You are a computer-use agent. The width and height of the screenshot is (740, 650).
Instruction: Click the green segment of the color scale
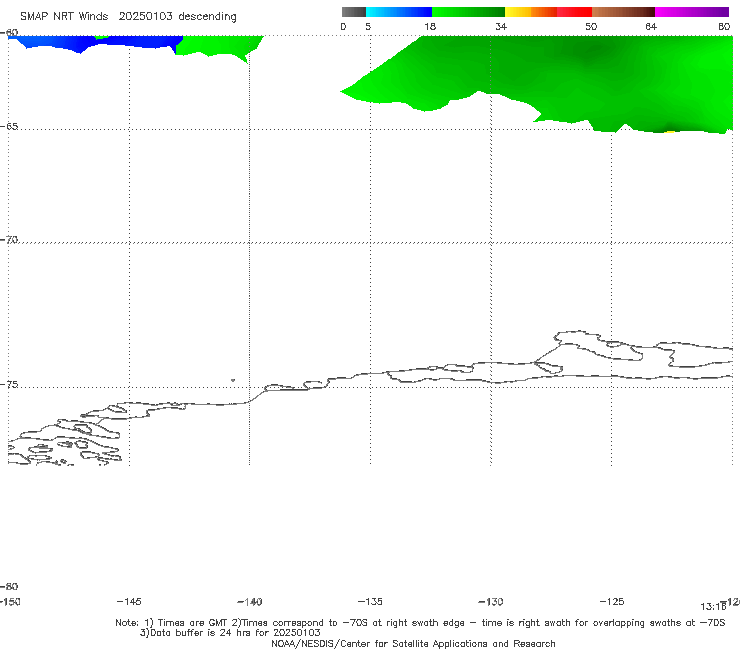pos(468,12)
